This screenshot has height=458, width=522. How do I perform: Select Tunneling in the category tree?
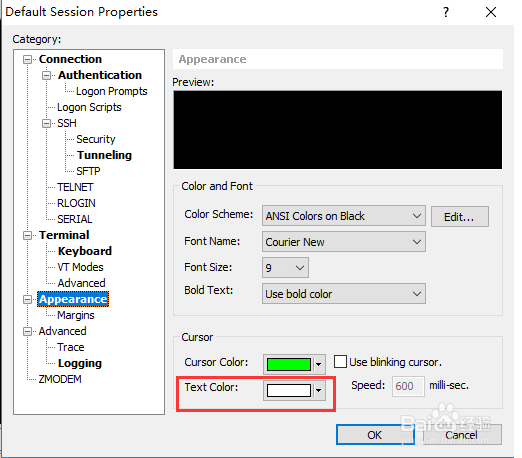[x=104, y=155]
